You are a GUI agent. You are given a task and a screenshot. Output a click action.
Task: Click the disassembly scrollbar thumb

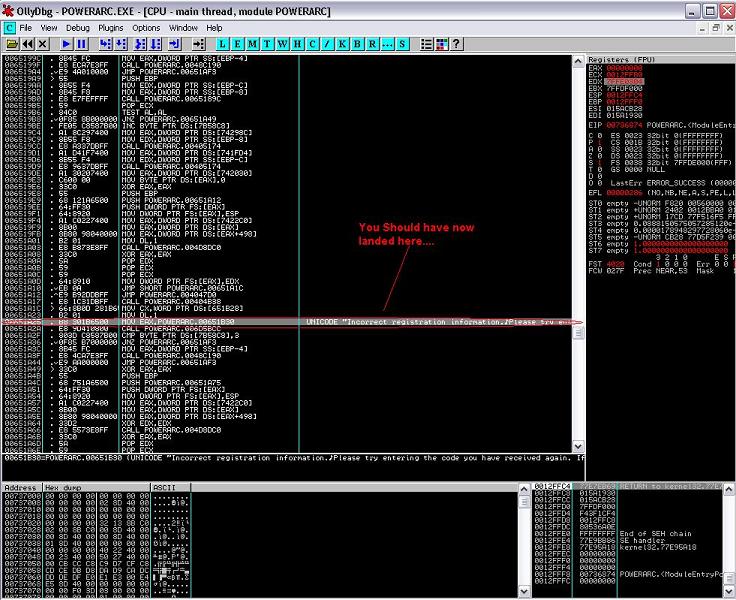click(x=578, y=333)
